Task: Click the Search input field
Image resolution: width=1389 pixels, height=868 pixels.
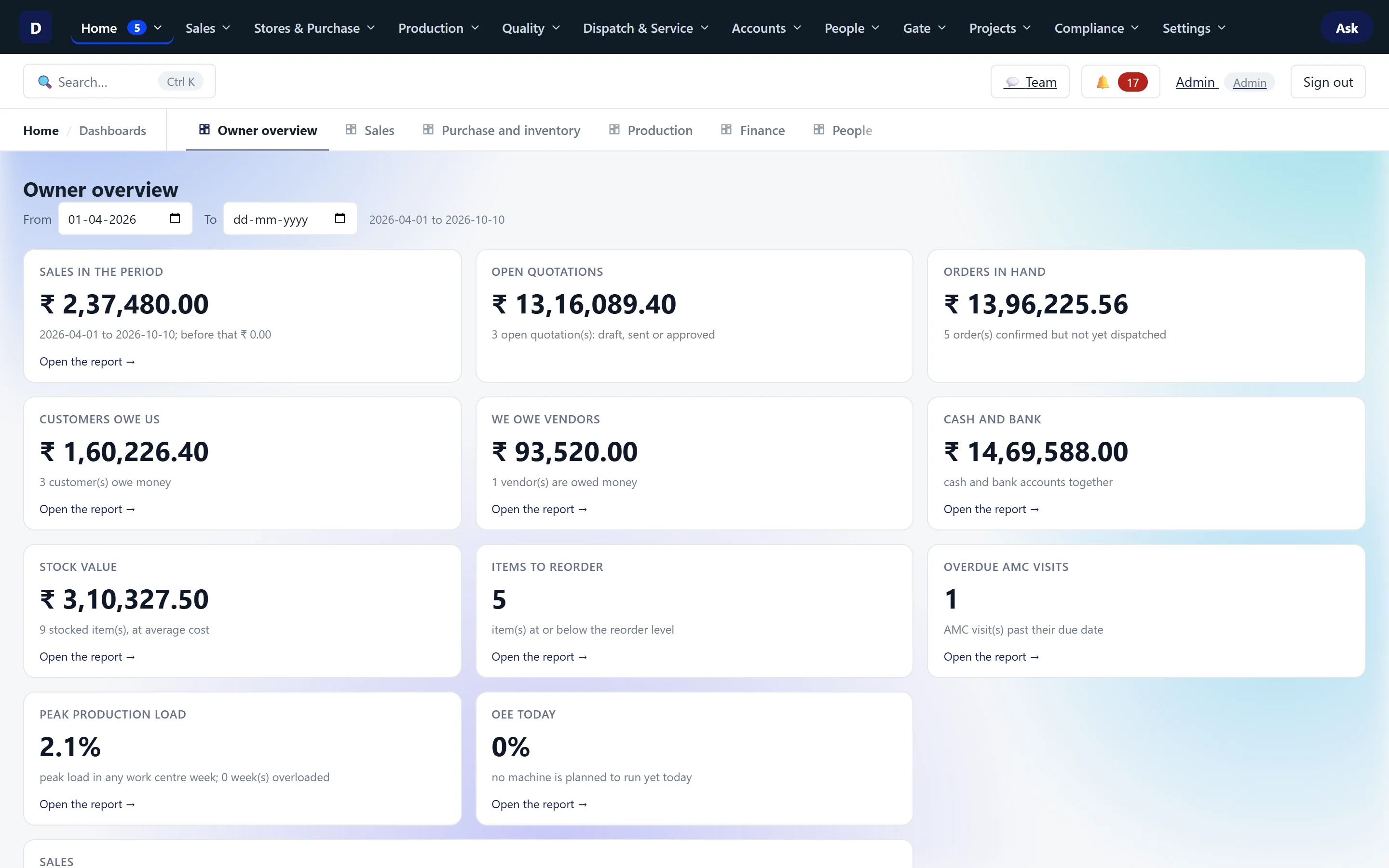Action: tap(120, 81)
